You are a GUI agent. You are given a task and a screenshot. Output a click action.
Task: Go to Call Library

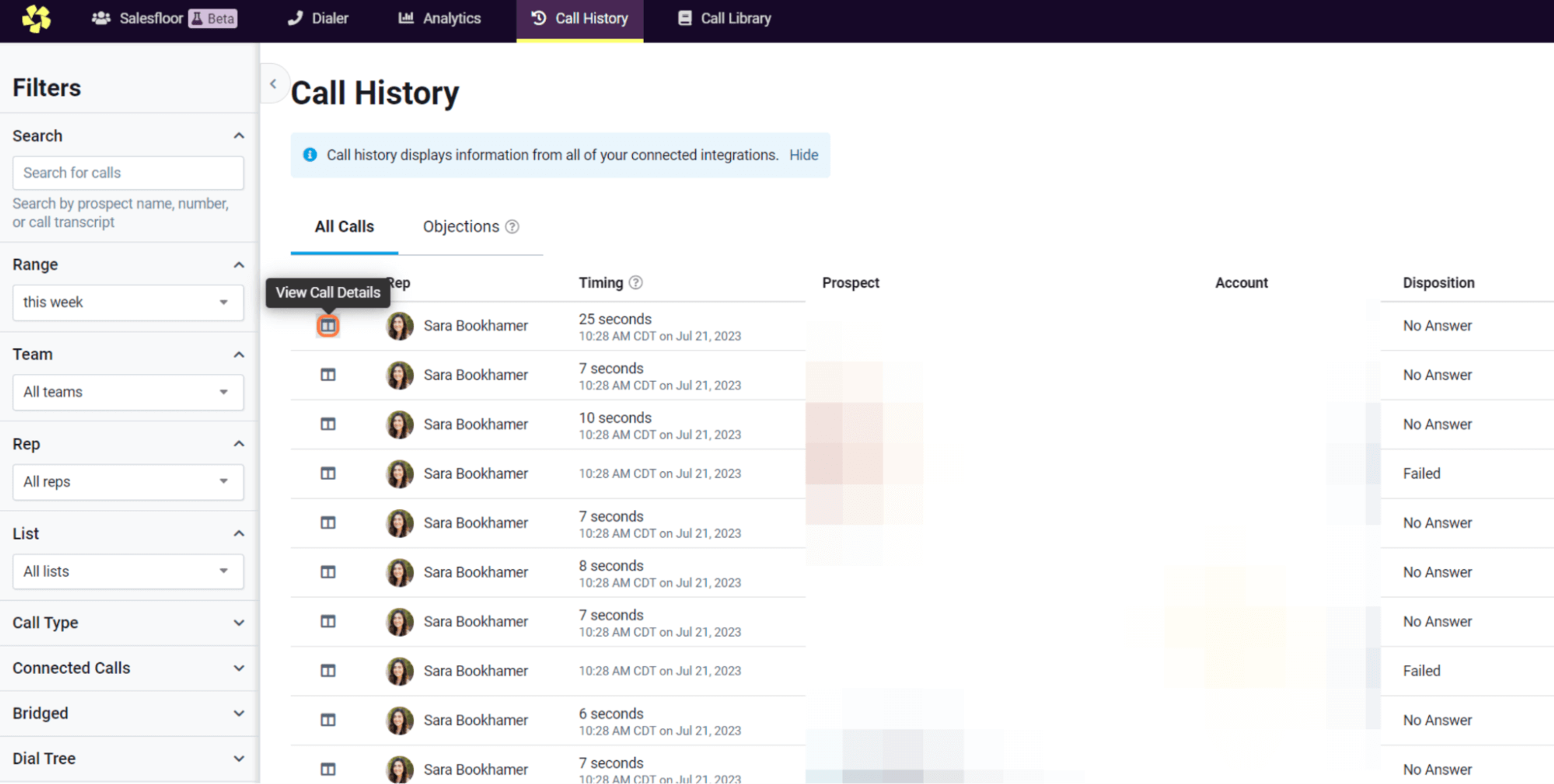[724, 18]
